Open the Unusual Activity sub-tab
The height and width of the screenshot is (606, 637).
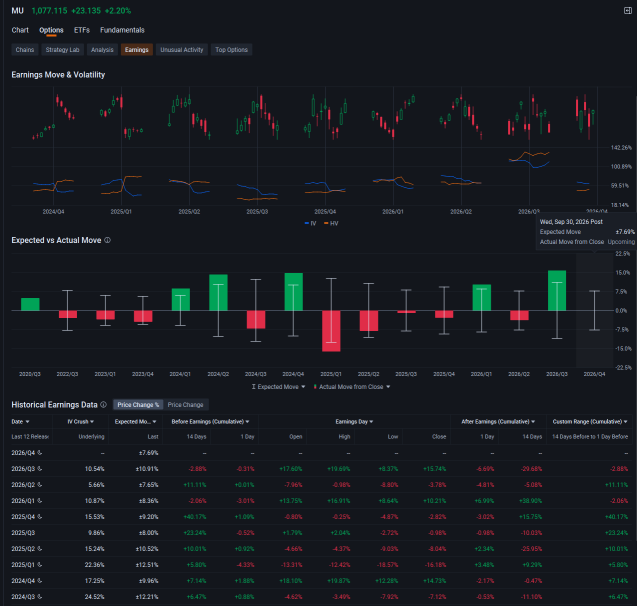click(182, 50)
